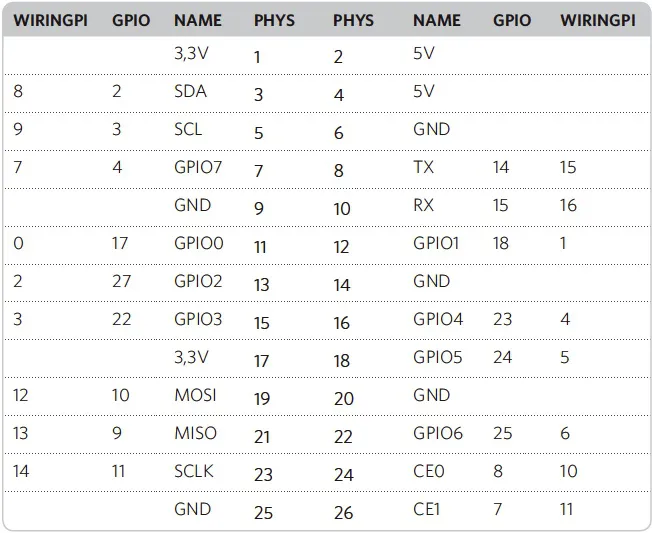Click the GPIO6 name cell
Image resolution: width=652 pixels, height=533 pixels.
pyautogui.click(x=438, y=433)
